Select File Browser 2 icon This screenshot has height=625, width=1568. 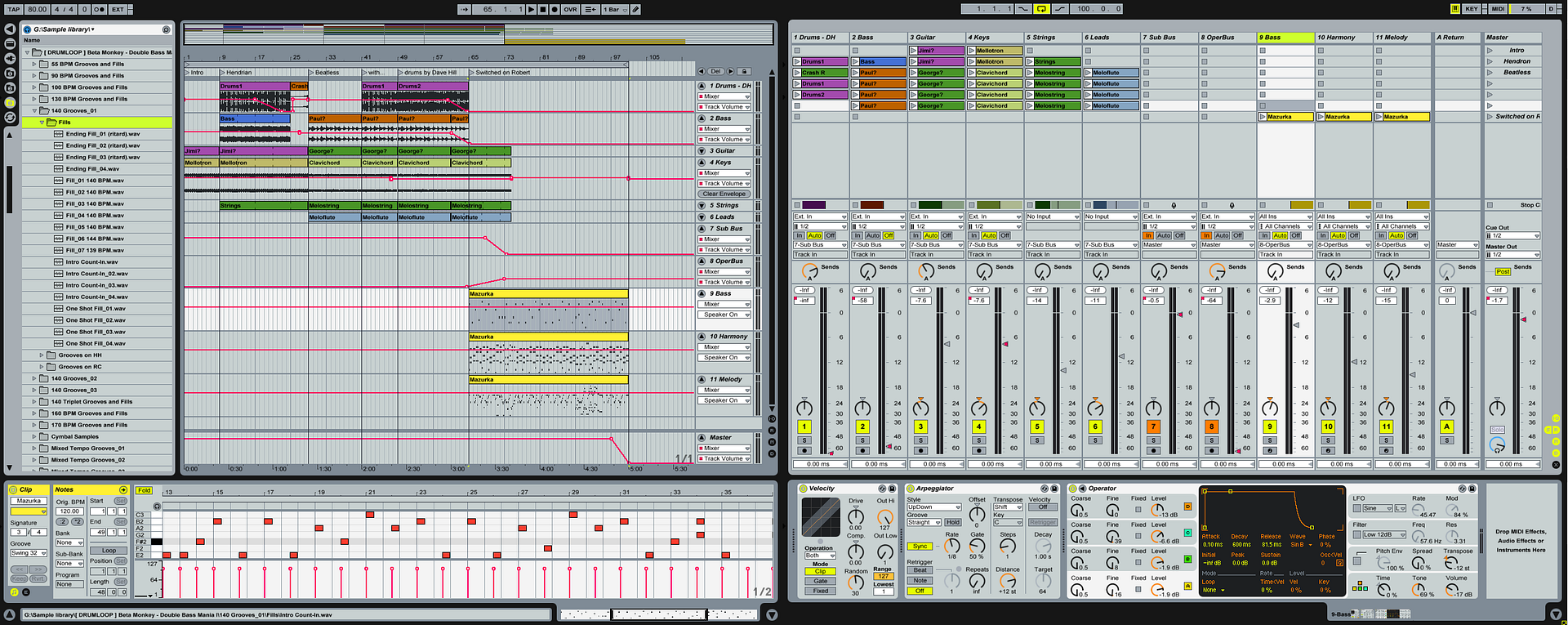[10, 88]
